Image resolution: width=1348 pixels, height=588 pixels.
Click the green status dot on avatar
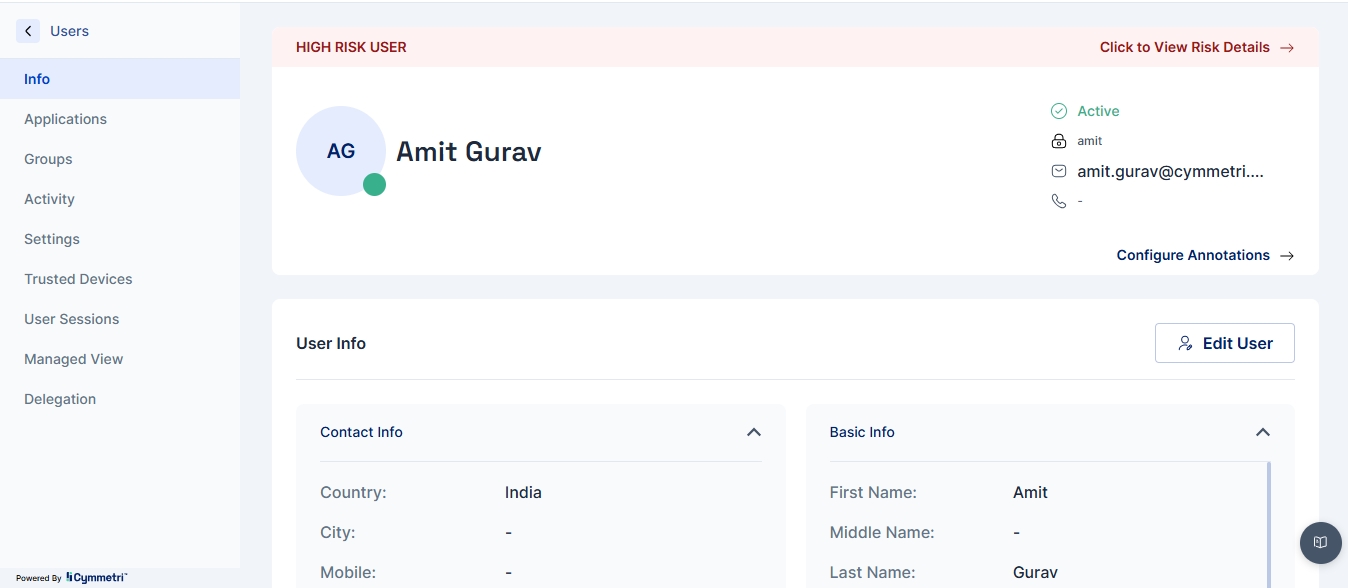(x=374, y=184)
